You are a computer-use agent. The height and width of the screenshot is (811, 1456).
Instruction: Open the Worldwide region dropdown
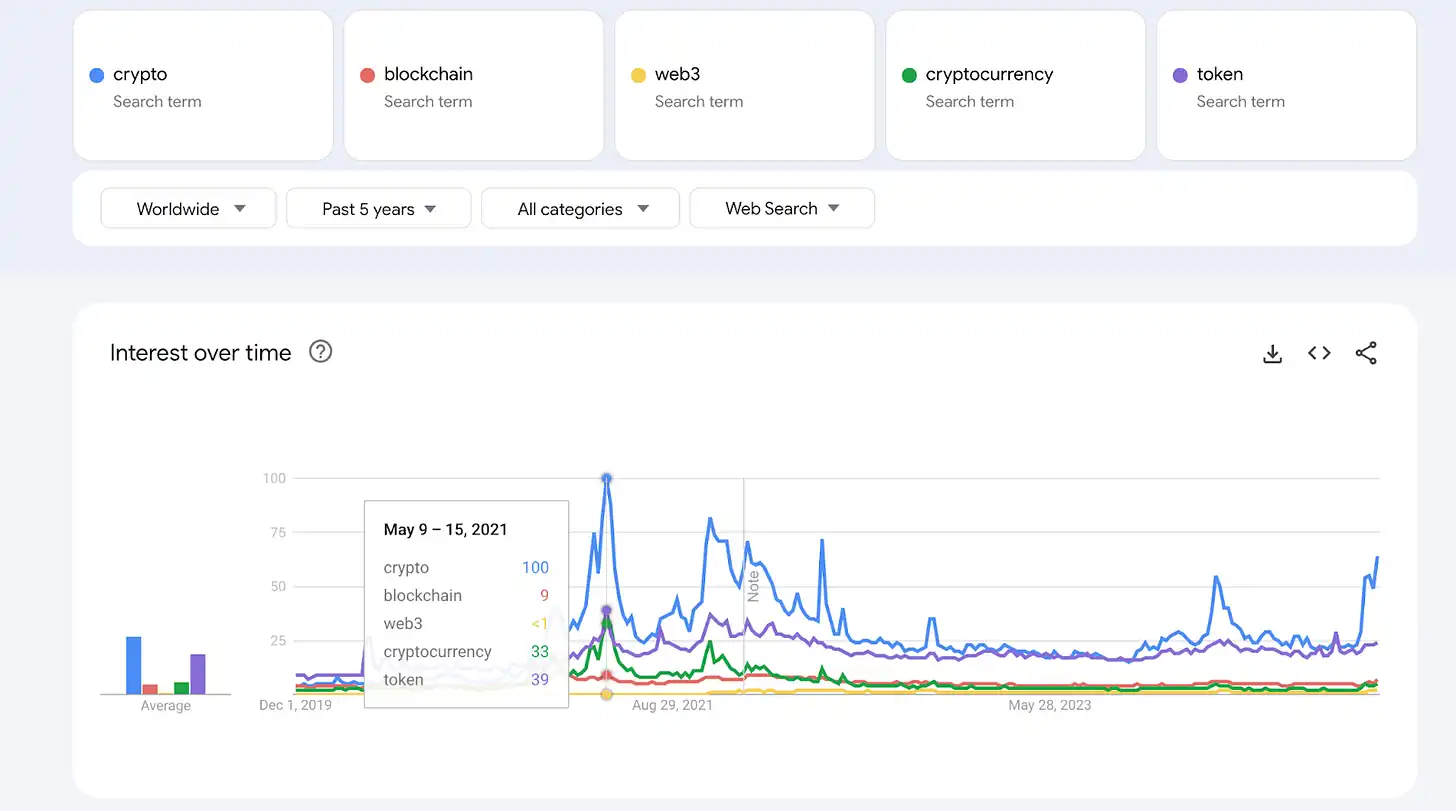pos(189,209)
